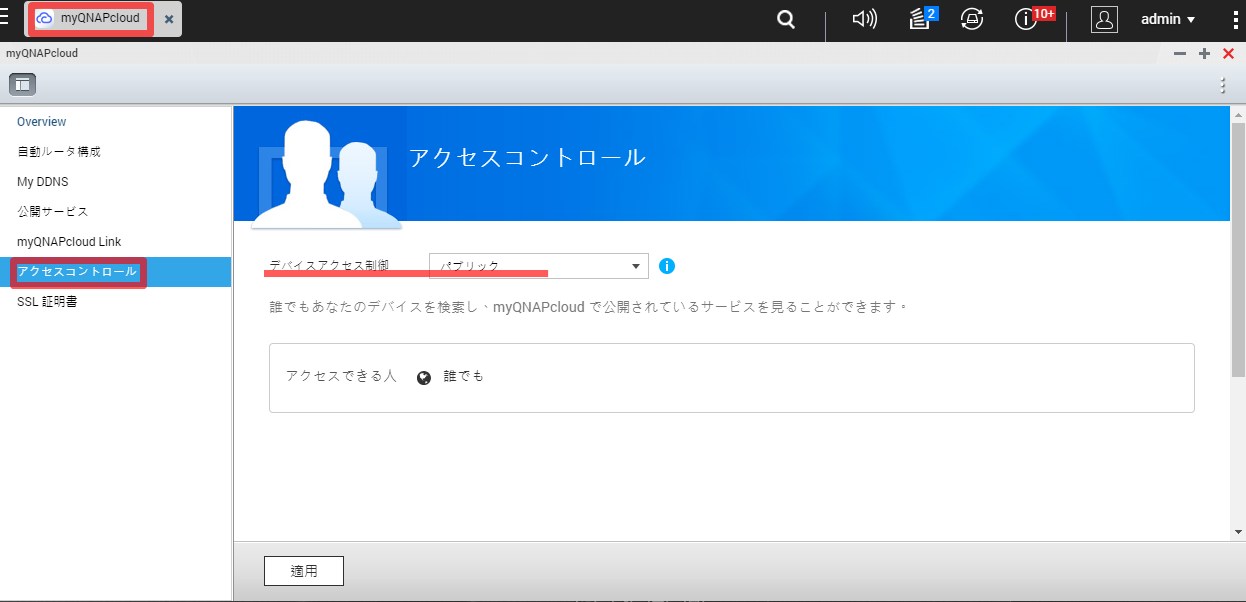Minimize the myQNAPcloud window
1246x602 pixels.
click(1180, 54)
